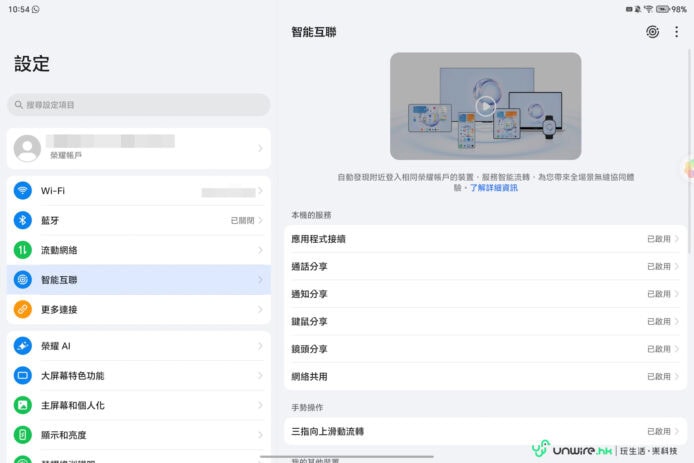This screenshot has height=463, width=694.
Task: Click the Bluetooth (藍牙) icon
Action: (x=23, y=220)
